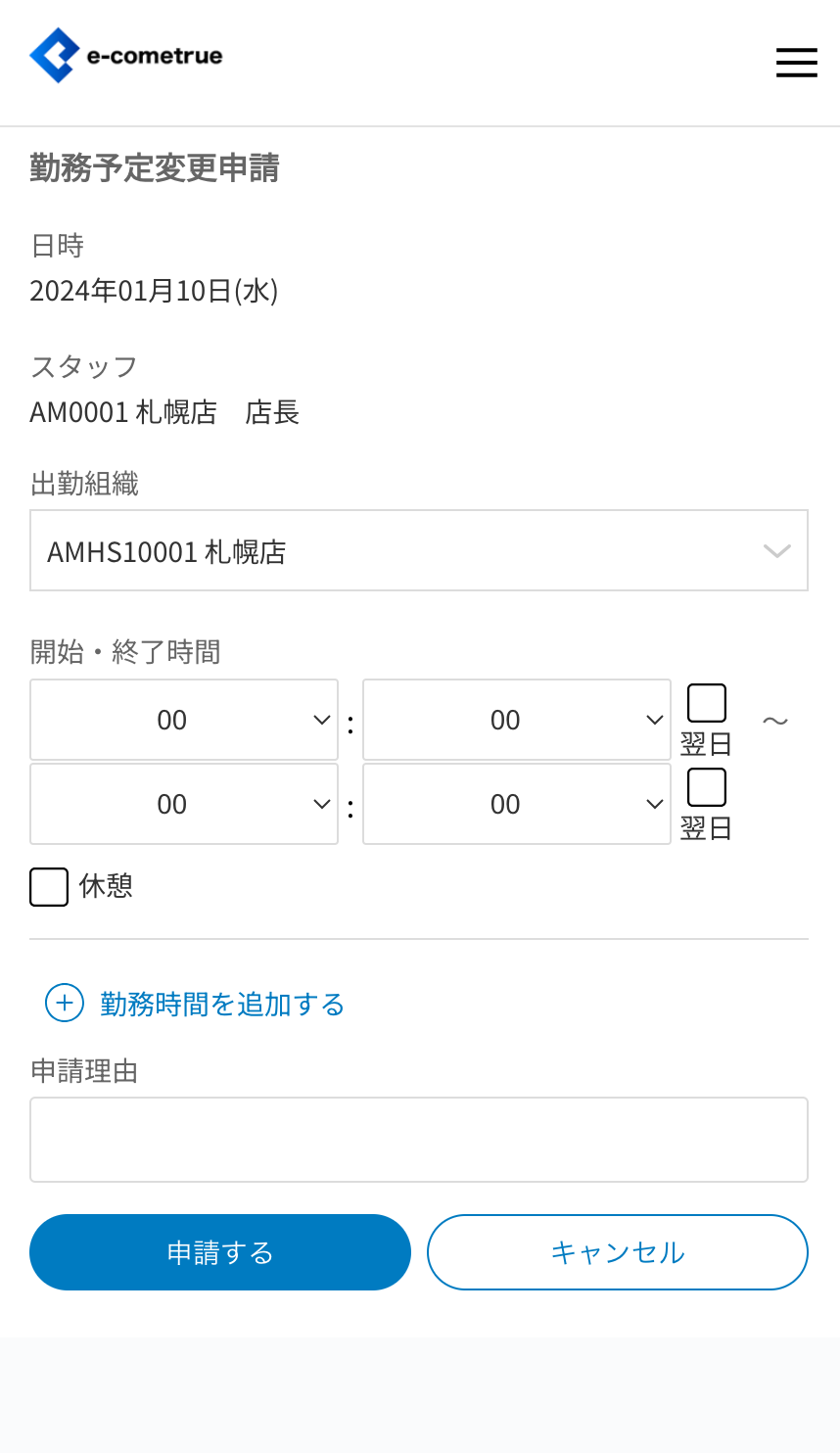Click the plus circle icon
Viewport: 840px width, 1453px height.
(x=65, y=1003)
